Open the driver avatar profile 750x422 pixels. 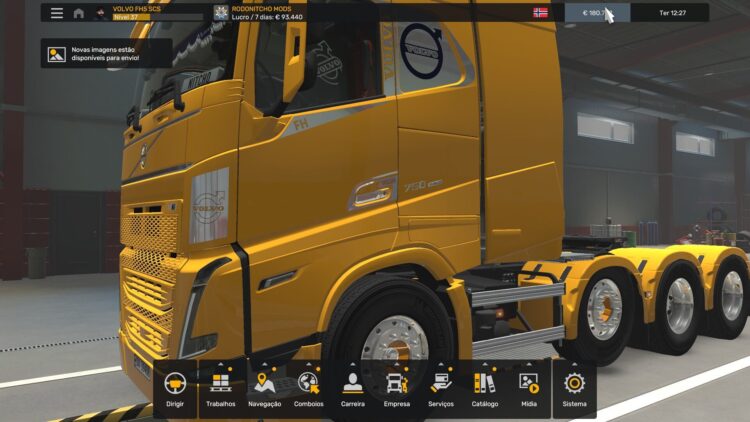point(101,13)
